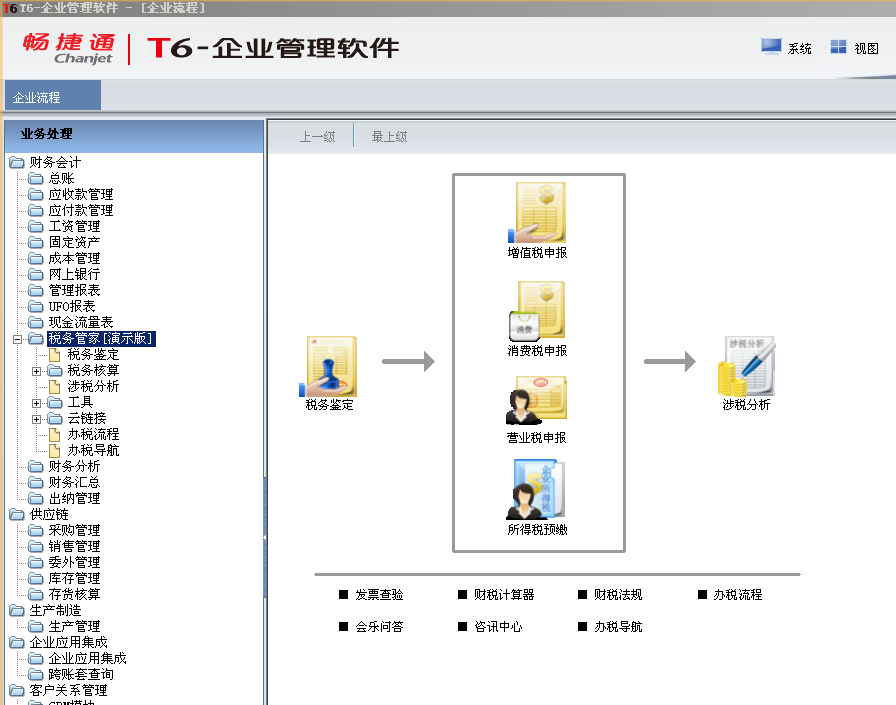Expand the 云链接 node
This screenshot has height=705, width=896.
pyautogui.click(x=37, y=419)
